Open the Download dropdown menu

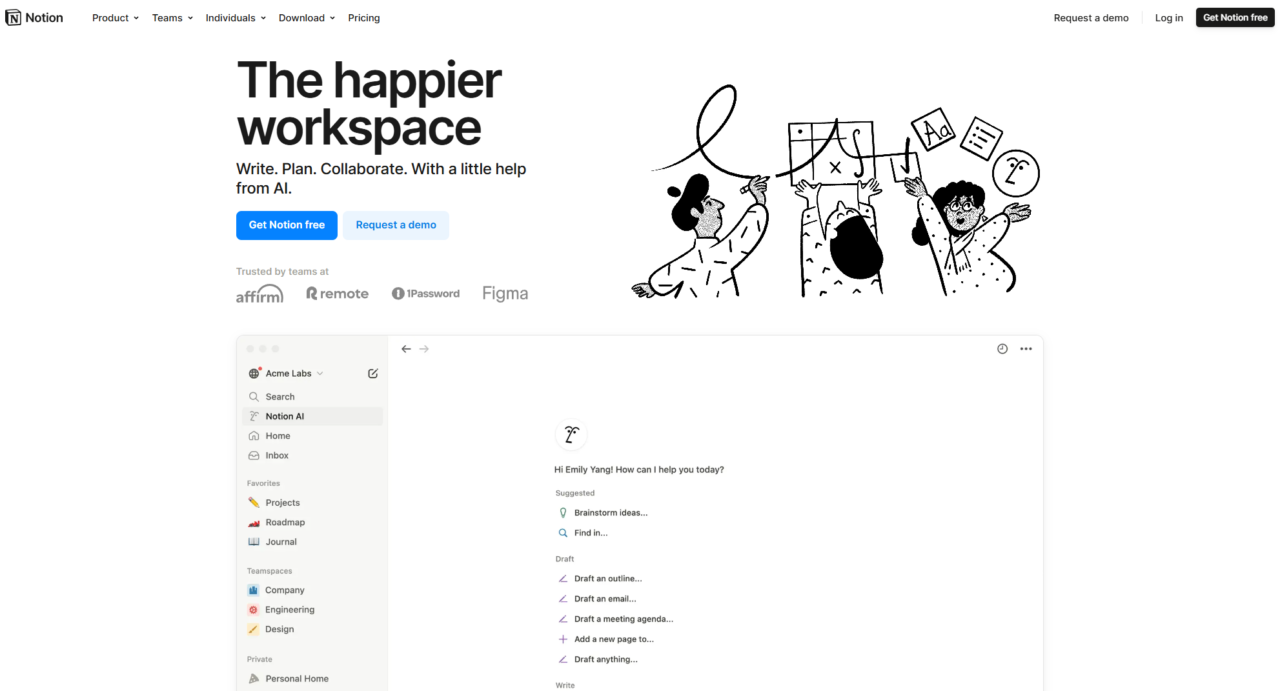[307, 18]
